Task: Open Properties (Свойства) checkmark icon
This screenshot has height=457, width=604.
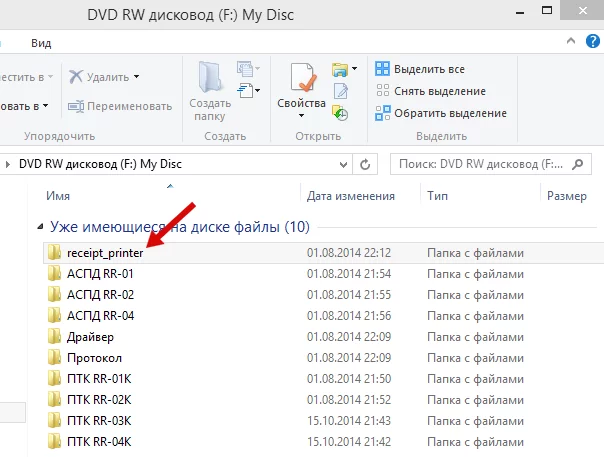Action: (303, 78)
